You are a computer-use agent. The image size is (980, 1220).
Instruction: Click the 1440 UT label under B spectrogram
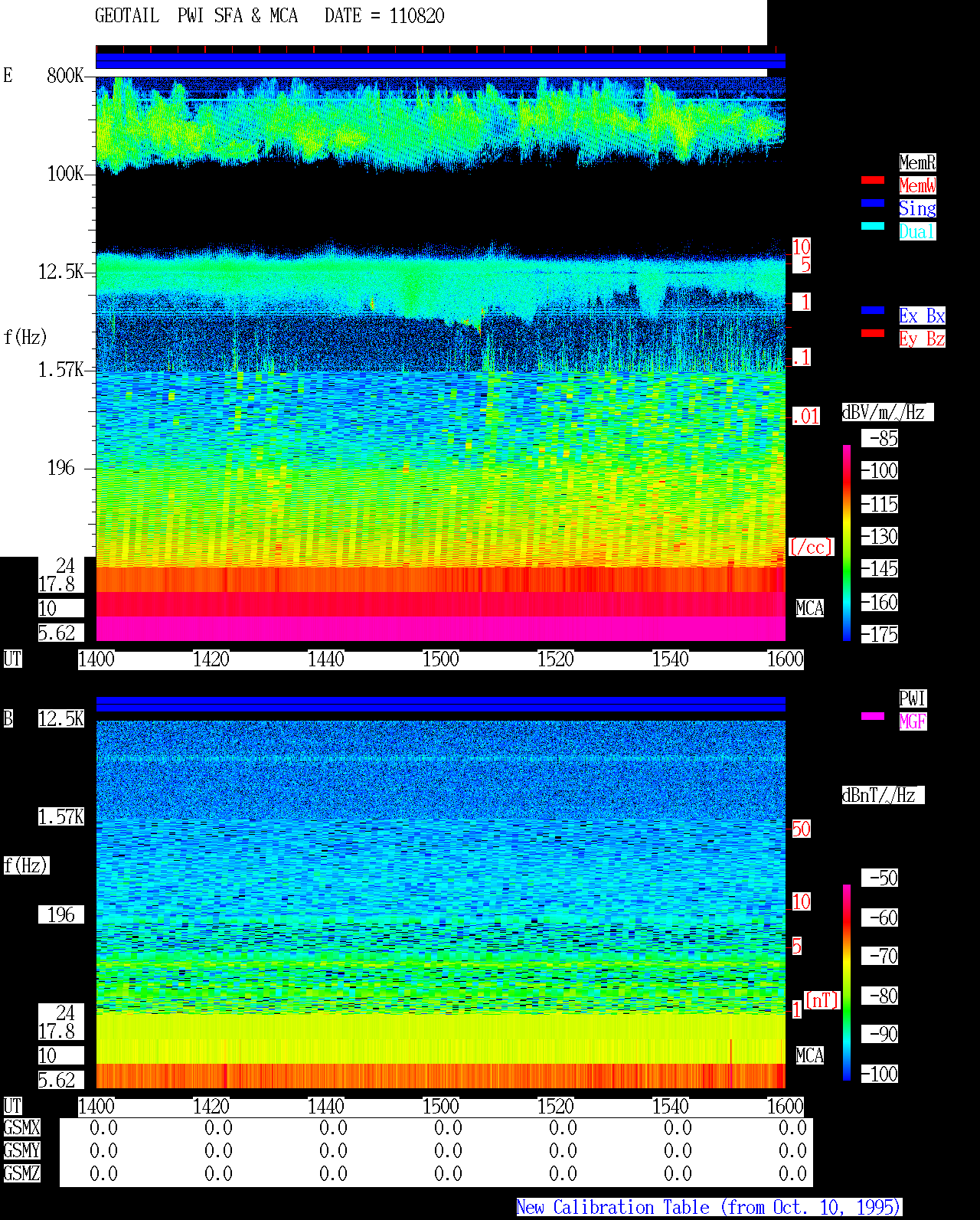(x=325, y=1107)
